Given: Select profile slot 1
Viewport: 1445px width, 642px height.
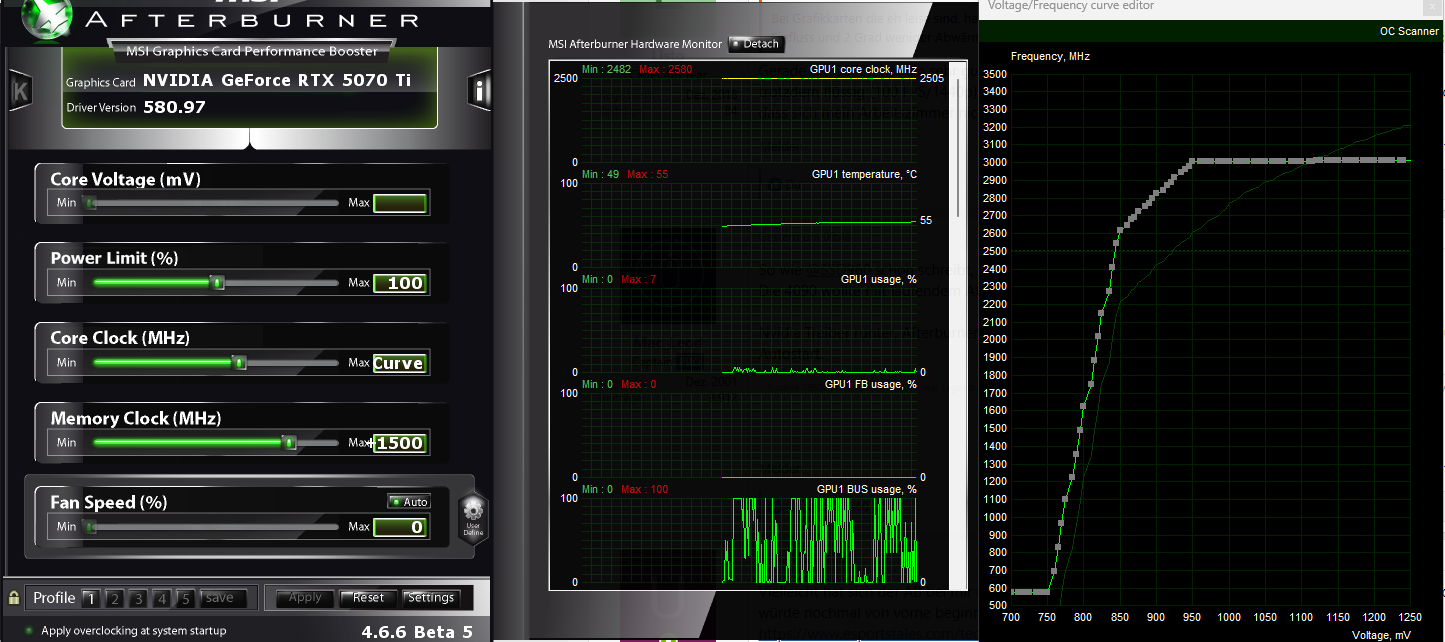Looking at the screenshot, I should point(91,599).
